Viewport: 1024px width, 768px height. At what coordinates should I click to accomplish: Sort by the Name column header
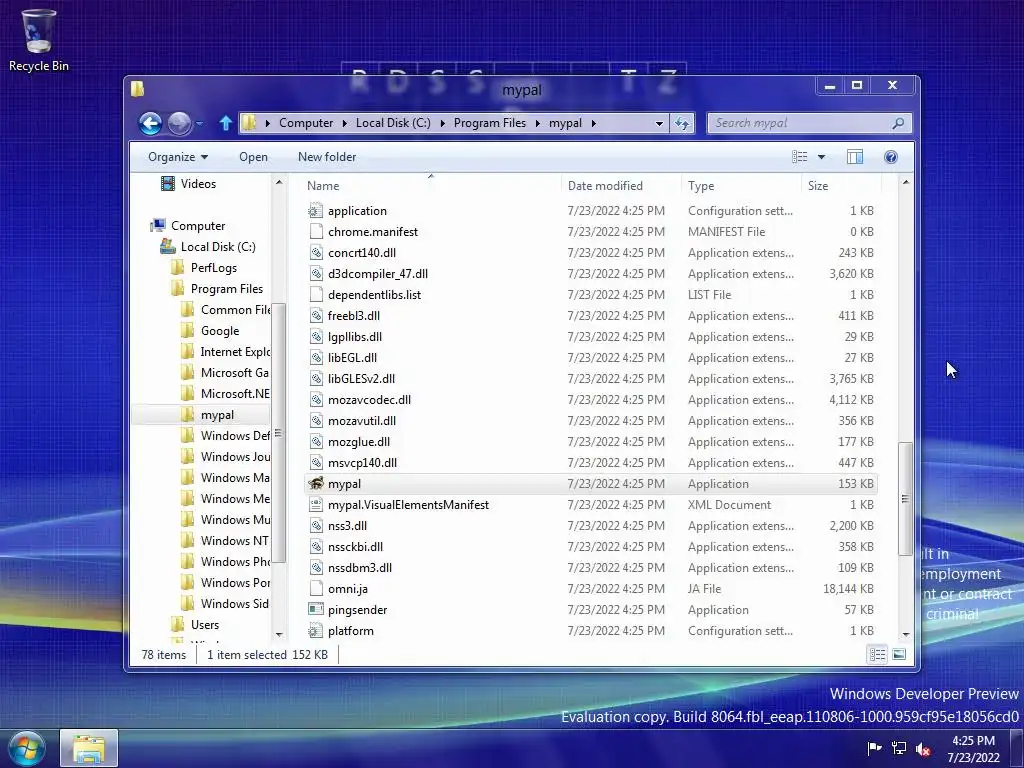pos(431,185)
